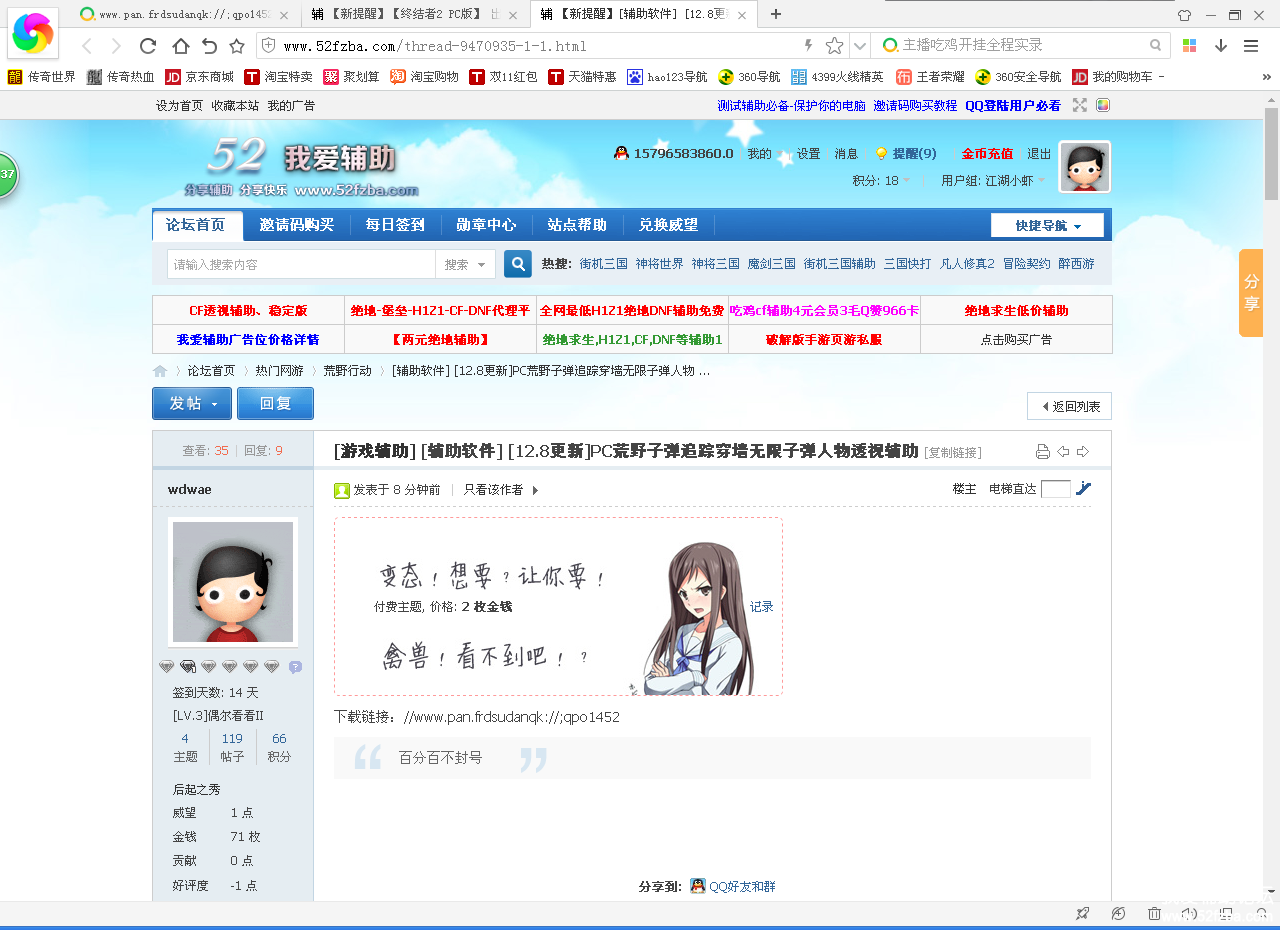Click the browser search box with 主播吃鸡 text
Screen dimensions: 1280x930
pos(1022,46)
